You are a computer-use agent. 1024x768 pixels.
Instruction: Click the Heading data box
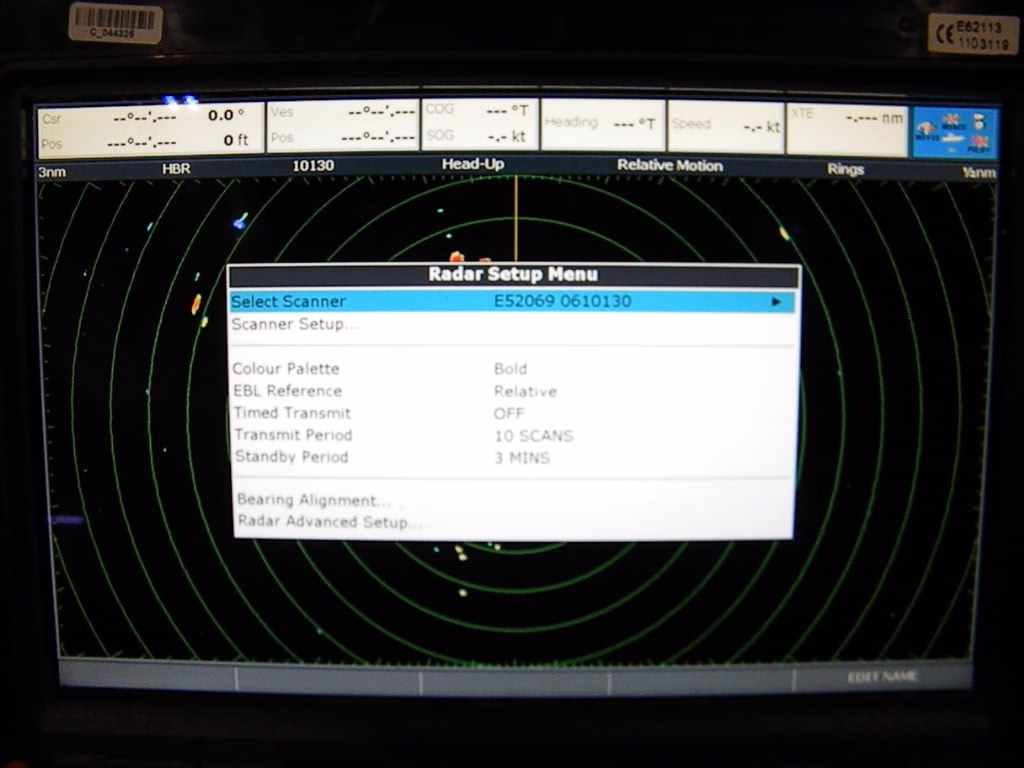pyautogui.click(x=603, y=125)
